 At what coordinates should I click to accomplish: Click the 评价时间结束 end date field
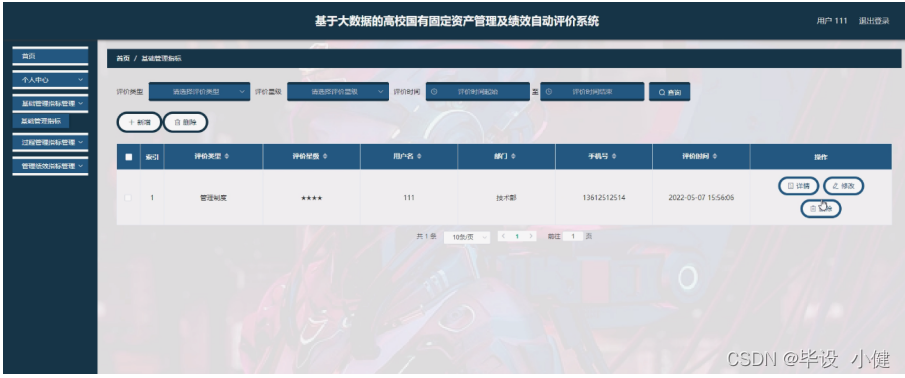pyautogui.click(x=592, y=92)
